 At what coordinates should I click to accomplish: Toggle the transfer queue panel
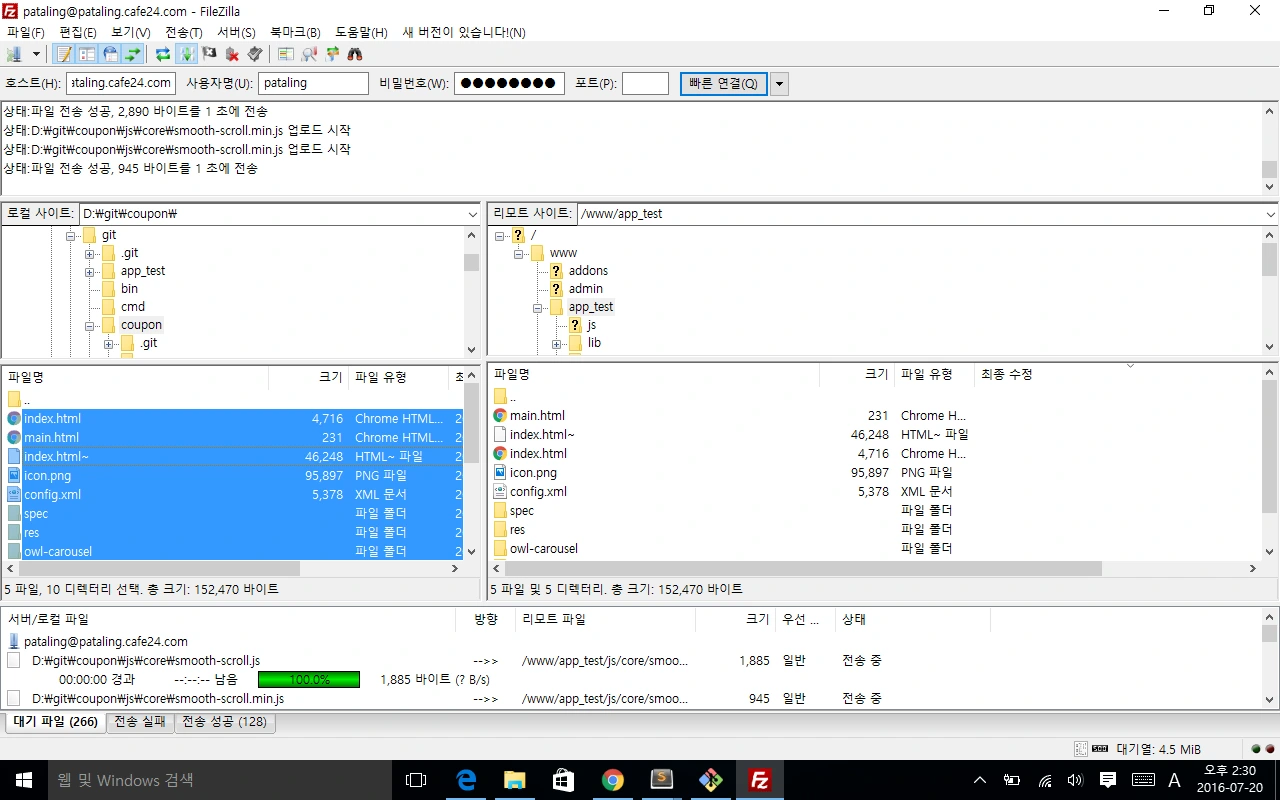pyautogui.click(x=131, y=54)
